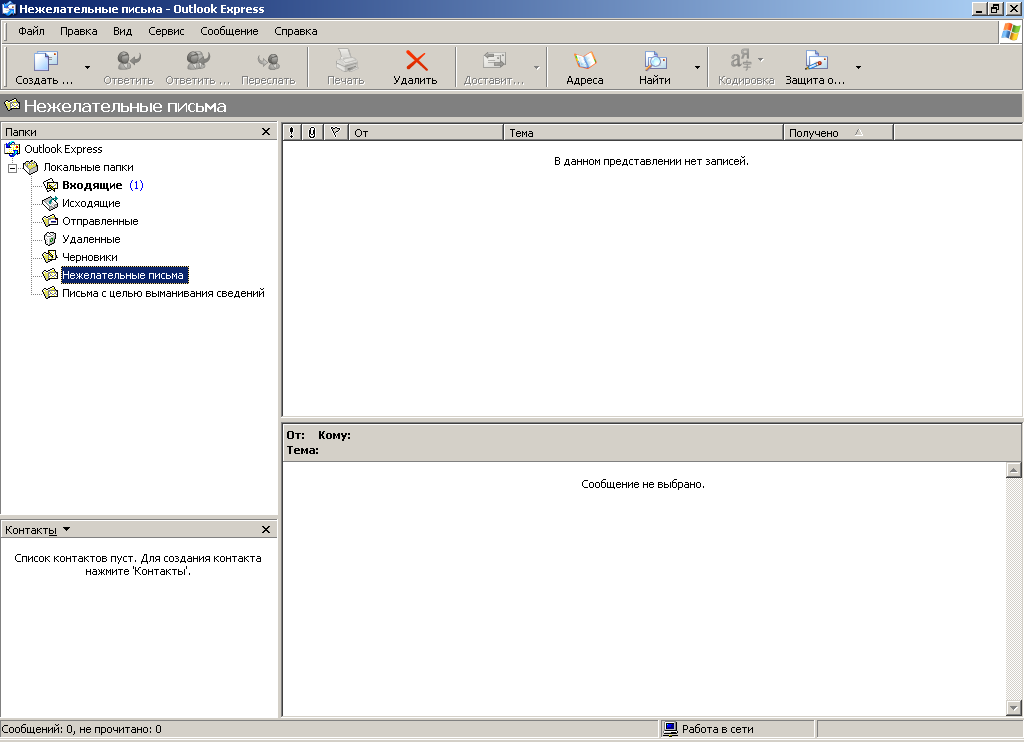
Task: Click the Ответить всем reply-all icon
Action: (x=198, y=61)
